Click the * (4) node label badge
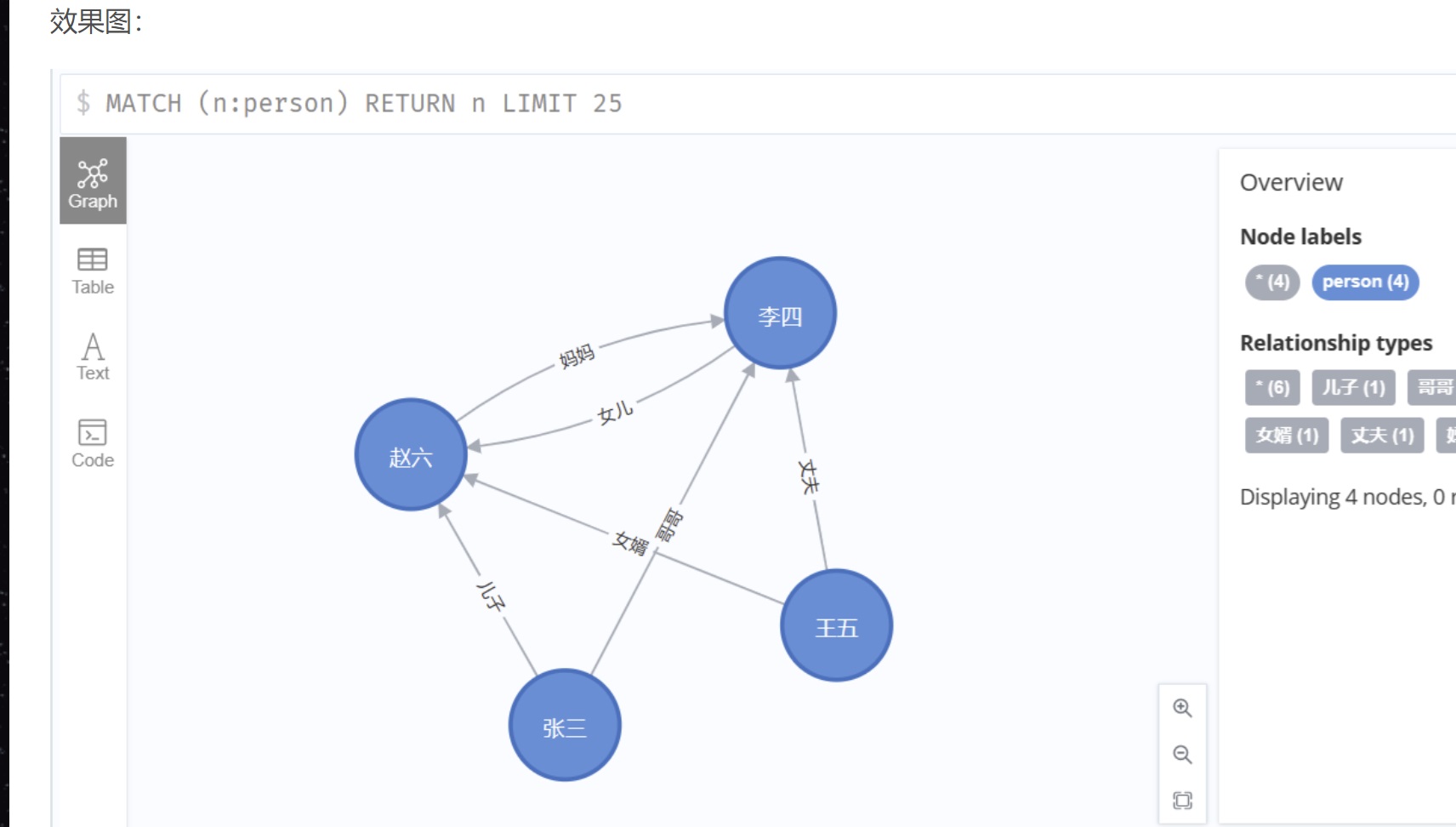1456x827 pixels. (1272, 282)
